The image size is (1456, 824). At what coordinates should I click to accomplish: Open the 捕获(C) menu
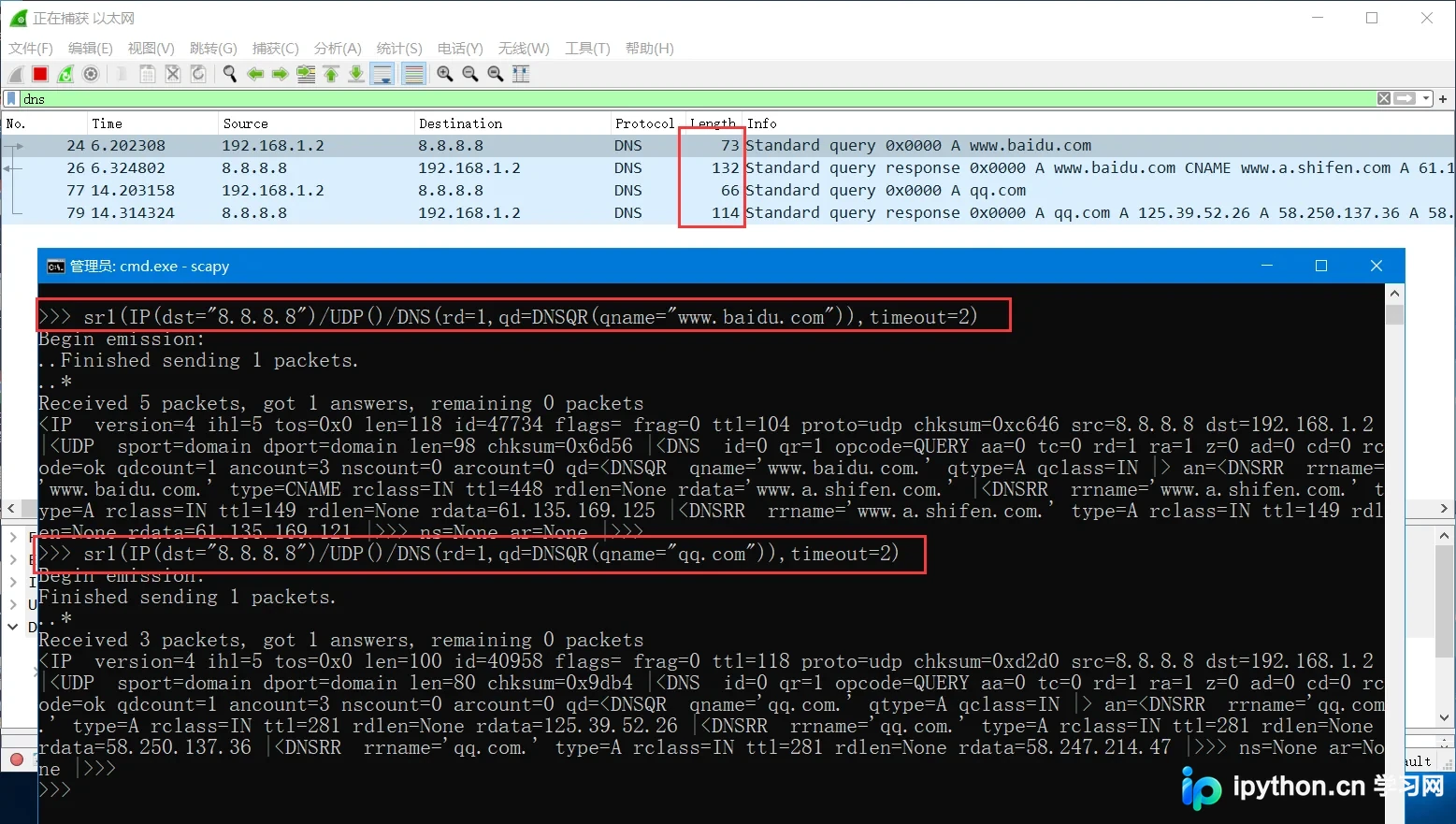click(x=275, y=48)
